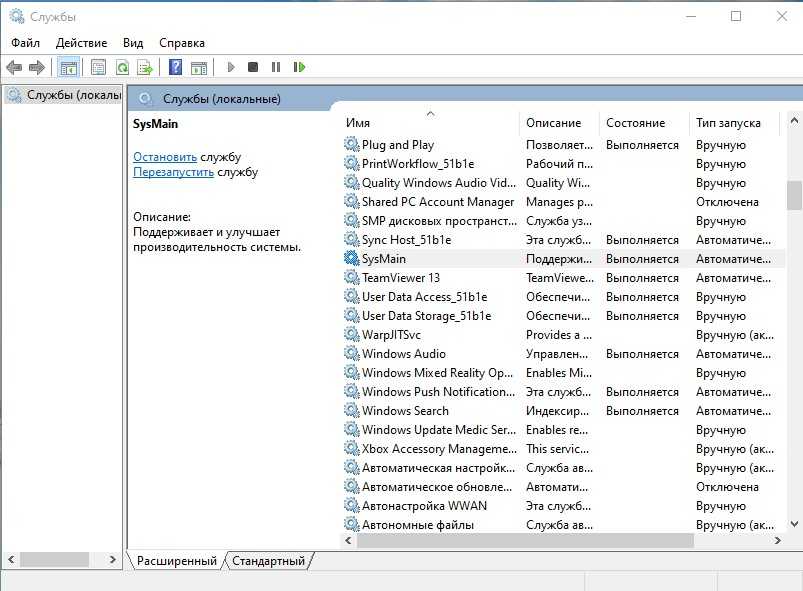Select the PrintWorkflow_51b1e service

click(562, 164)
